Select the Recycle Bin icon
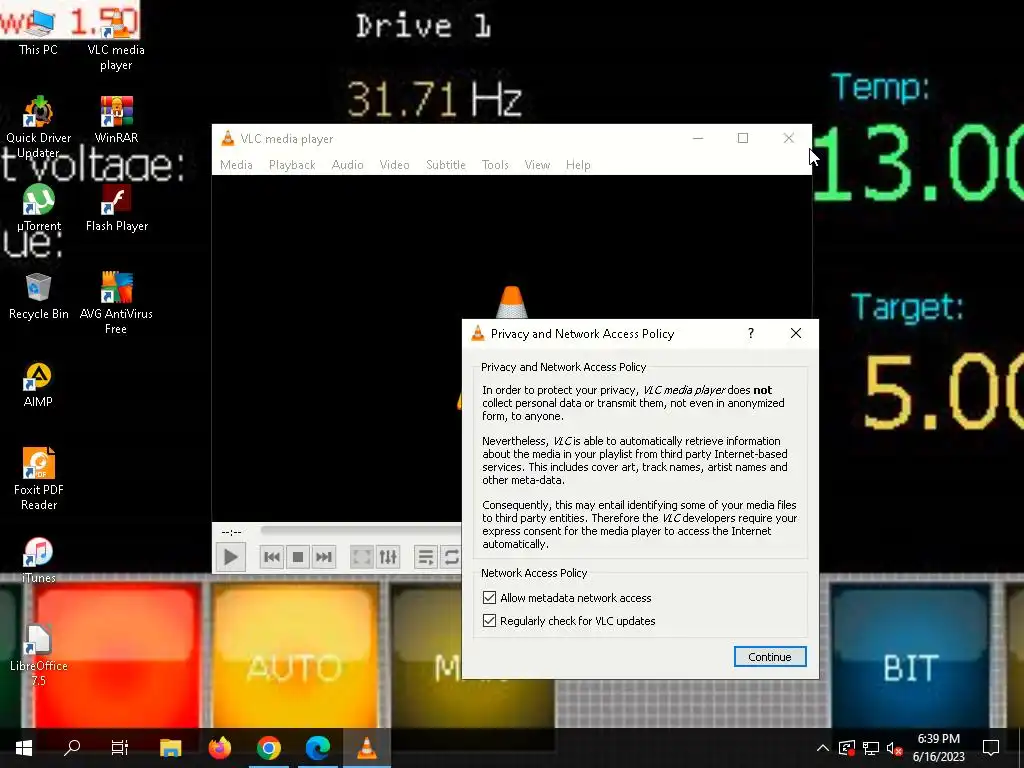Screen dimensions: 1024x768 click(x=38, y=297)
